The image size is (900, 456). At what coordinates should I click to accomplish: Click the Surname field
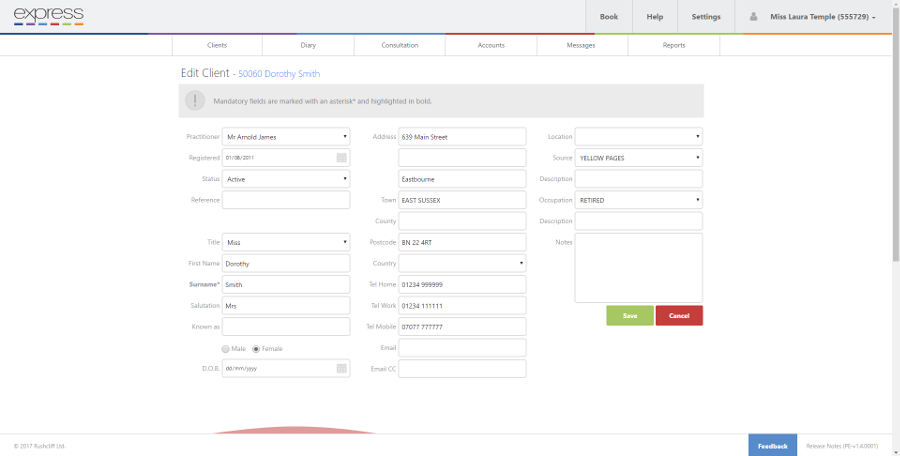(x=286, y=284)
